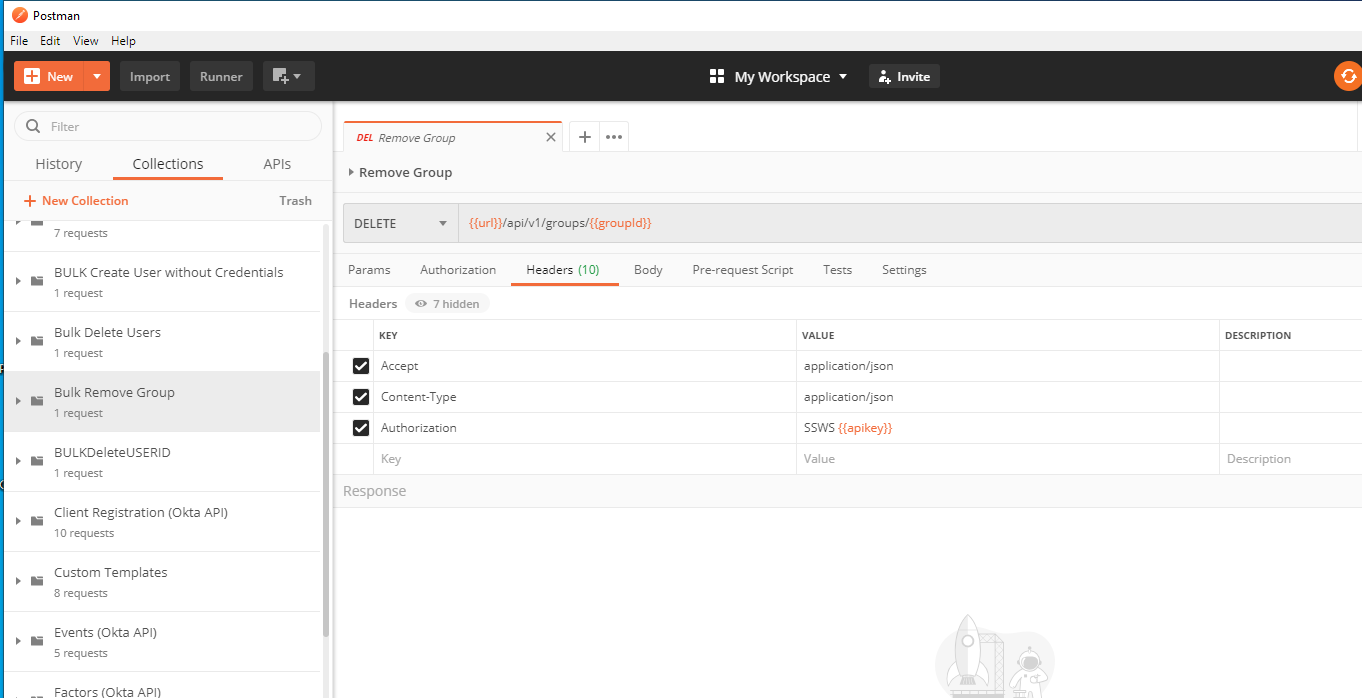
Task: Click folder icon for Bulk Delete Users
Action: tap(37, 341)
